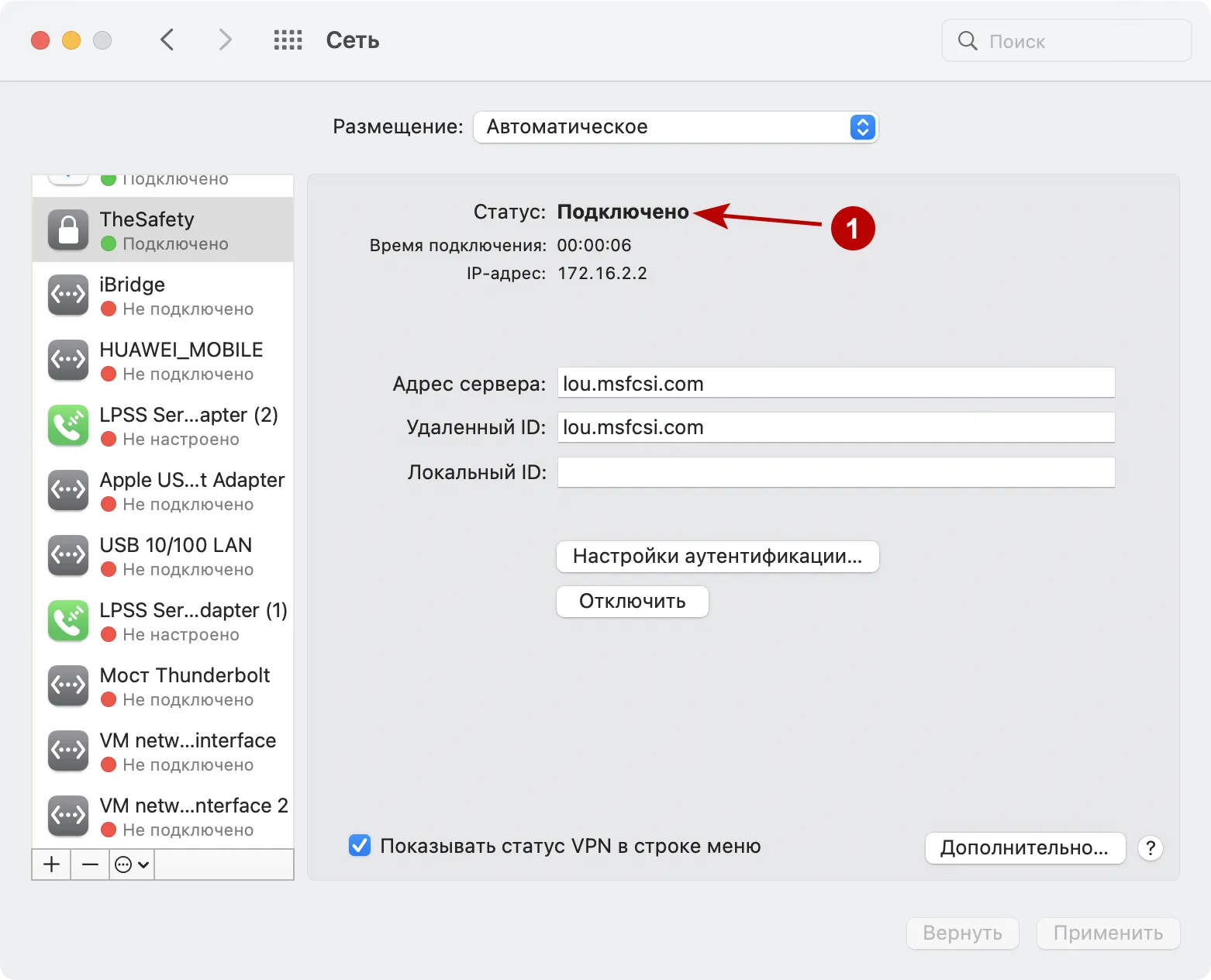
Task: Click the Применить apply button
Action: [x=1108, y=933]
